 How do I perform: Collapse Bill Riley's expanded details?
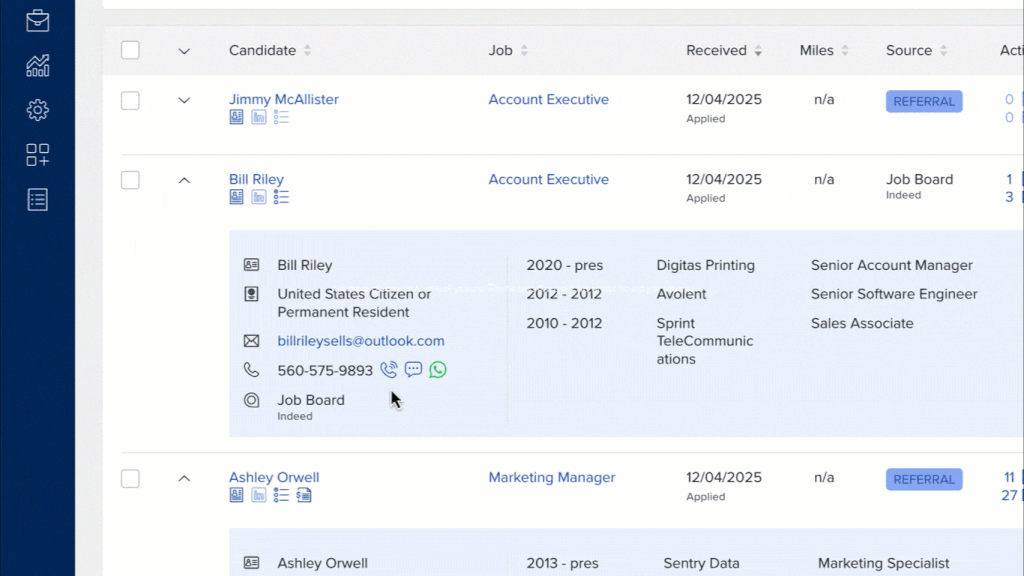tap(184, 180)
